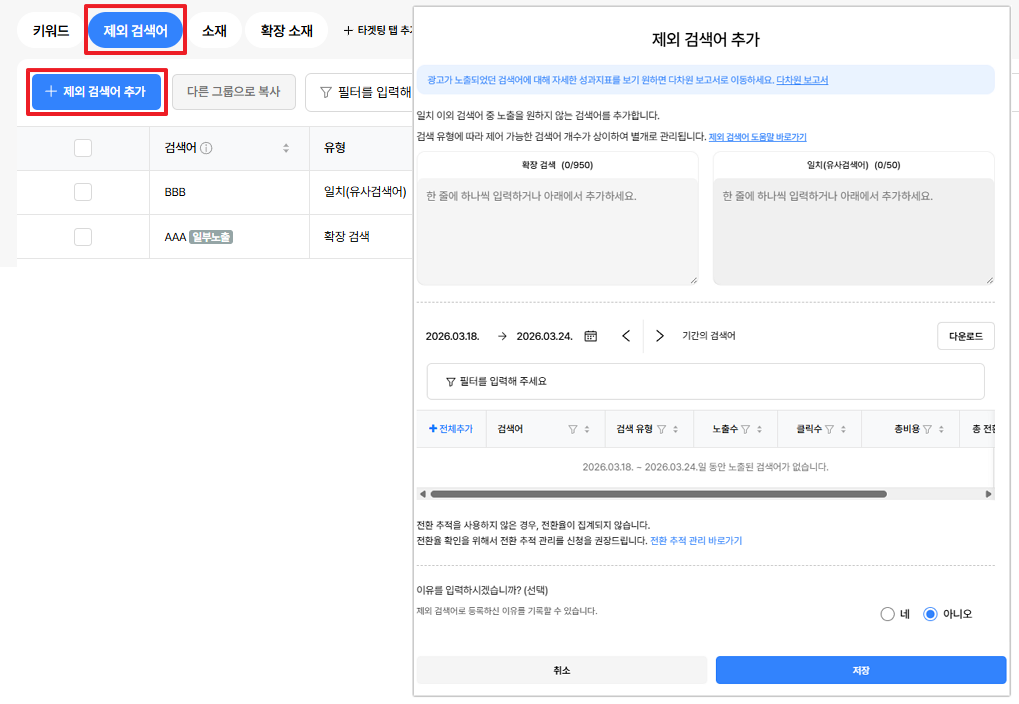The image size is (1019, 704).
Task: Sort the 노출수 column
Action: (759, 429)
